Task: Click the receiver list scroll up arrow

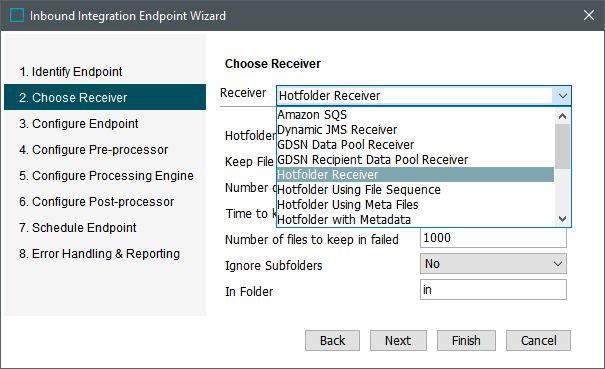Action: point(562,116)
